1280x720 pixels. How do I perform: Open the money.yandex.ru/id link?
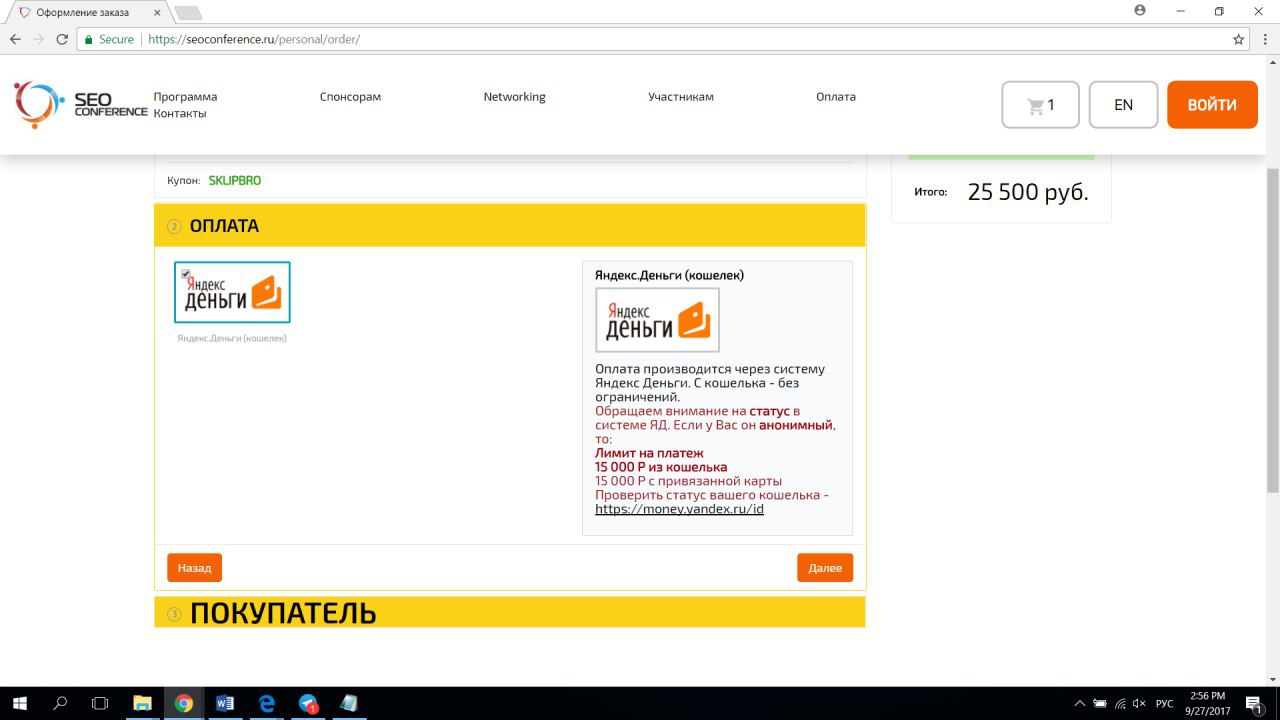click(679, 509)
